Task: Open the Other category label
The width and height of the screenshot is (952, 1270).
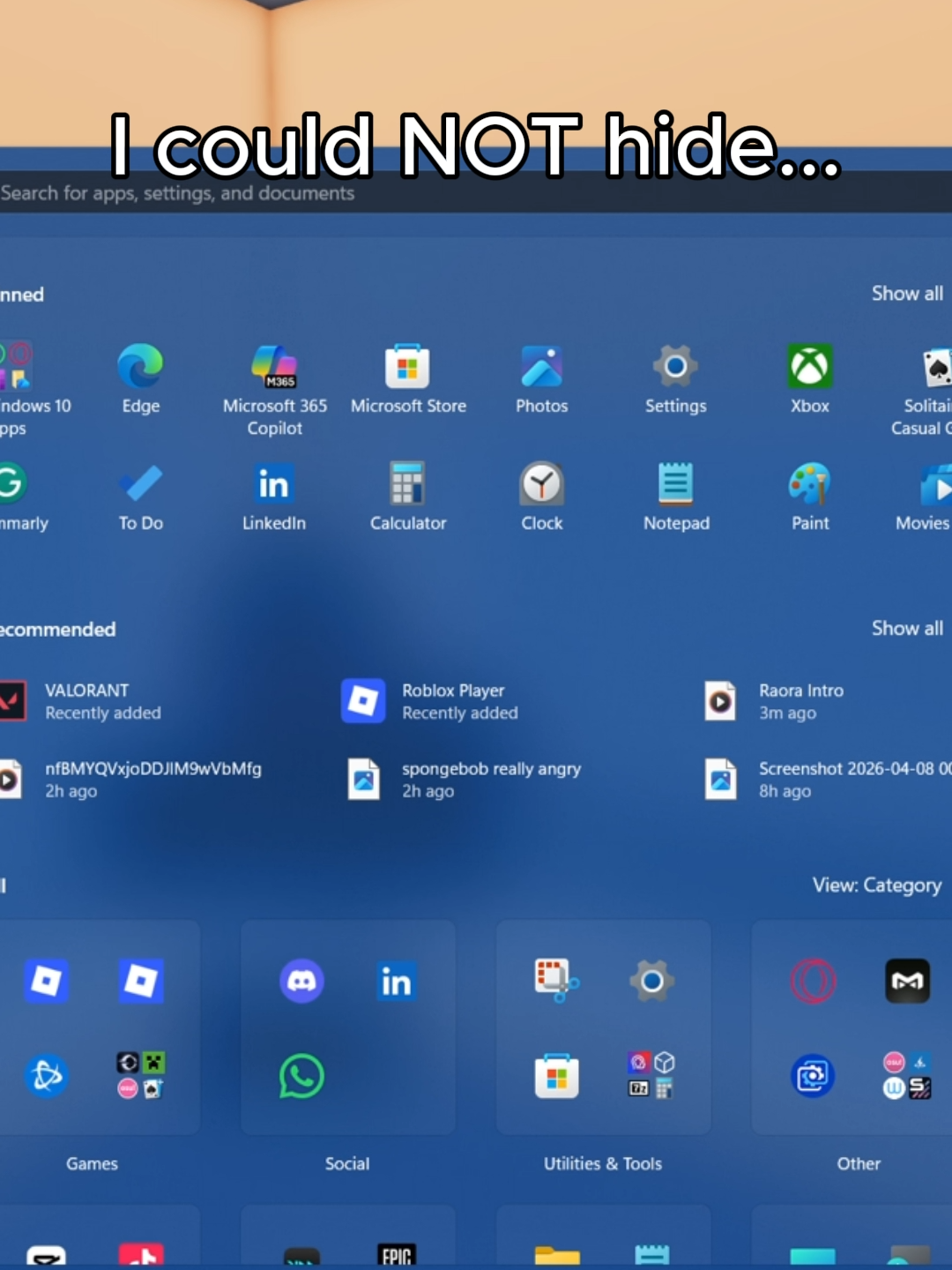Action: pyautogui.click(x=859, y=1164)
